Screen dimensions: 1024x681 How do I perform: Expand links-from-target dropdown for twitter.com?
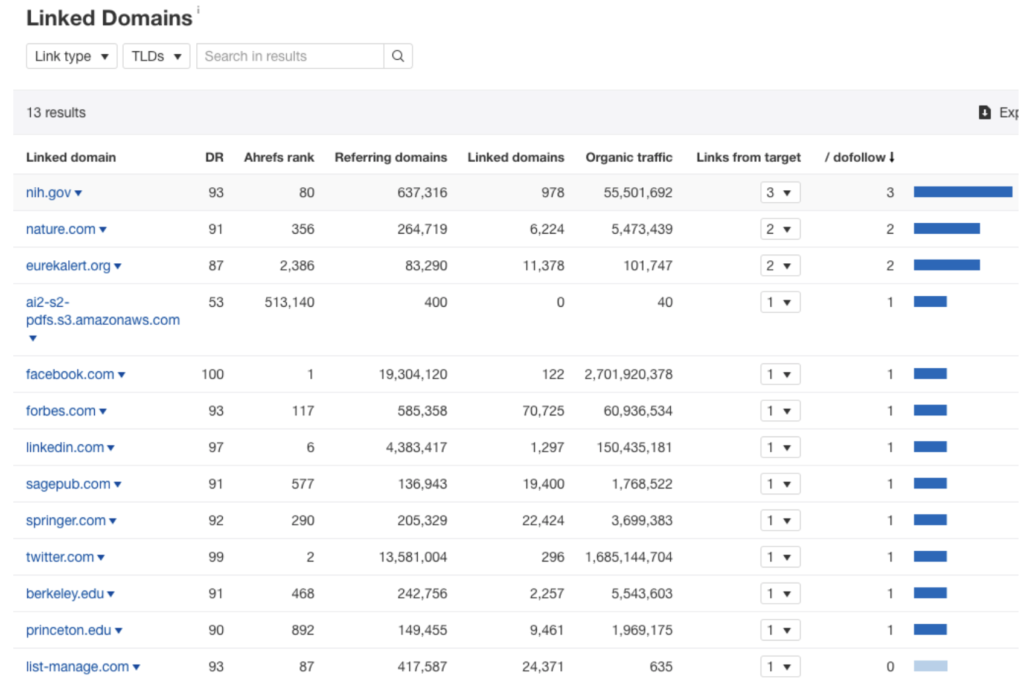[780, 557]
